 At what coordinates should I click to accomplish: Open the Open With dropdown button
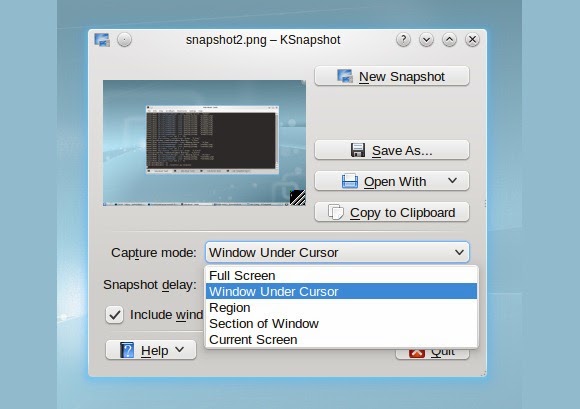(x=392, y=181)
